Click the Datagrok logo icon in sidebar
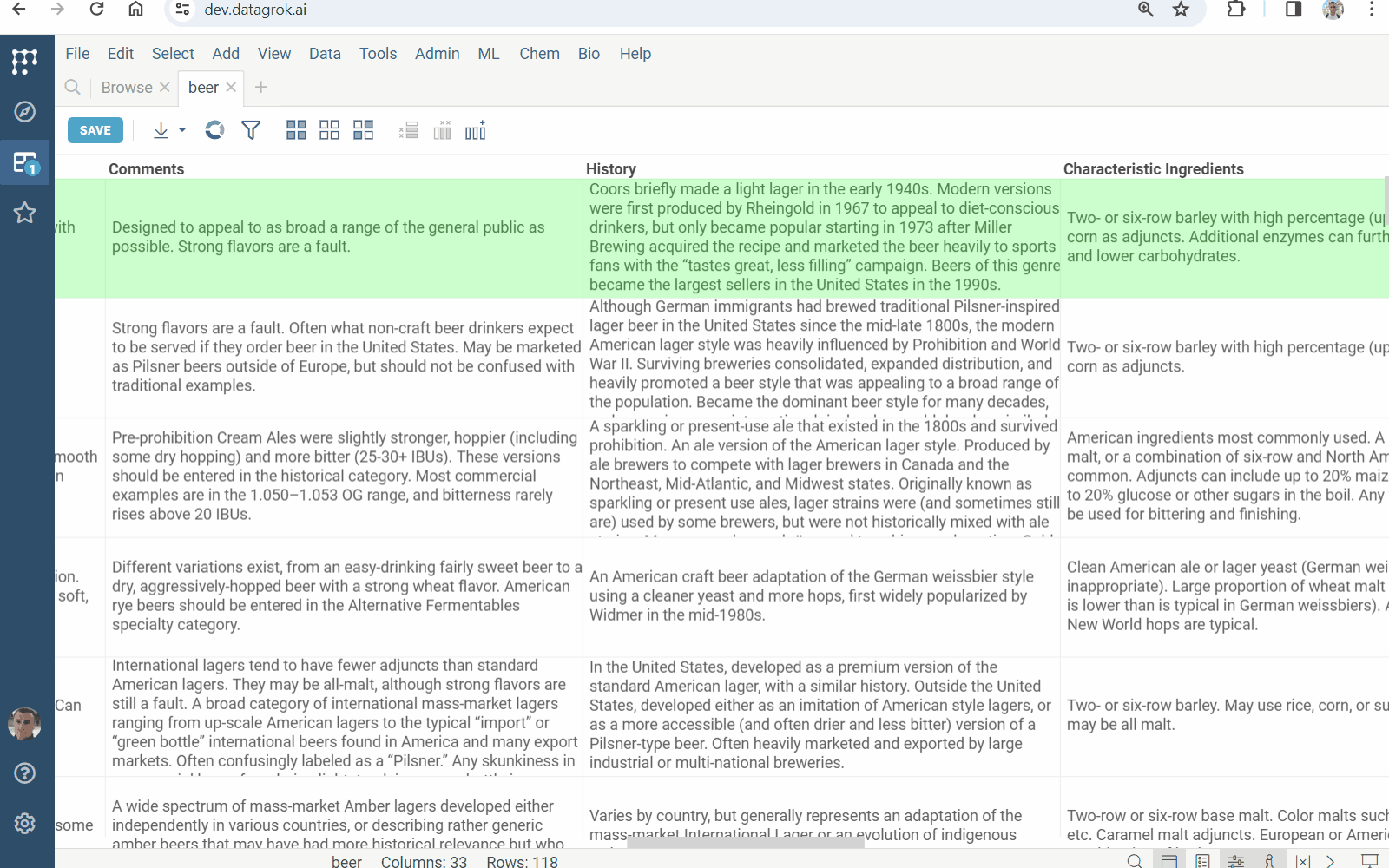 tap(24, 61)
